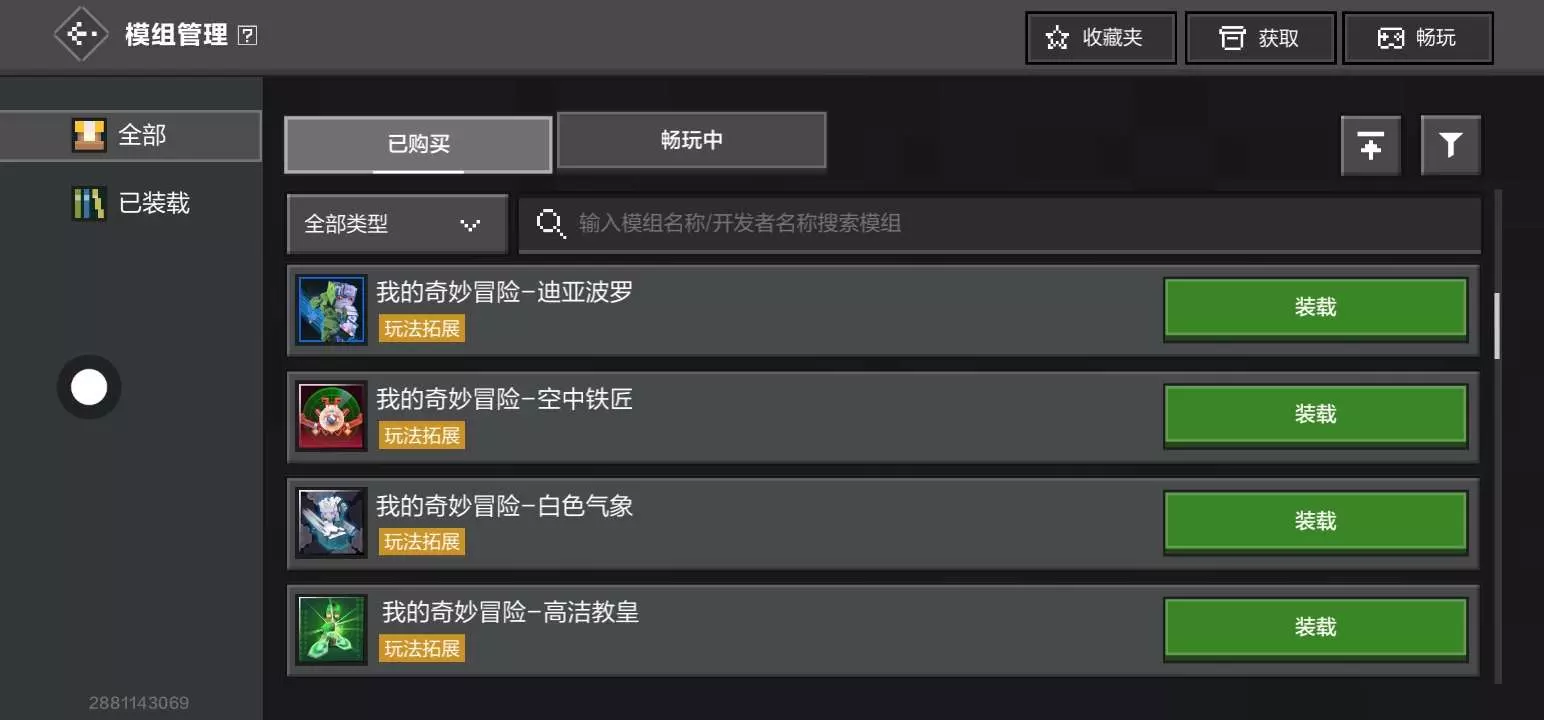This screenshot has width=1544, height=720.
Task: Open 畅玩 with the gamepad icon
Action: (x=1418, y=38)
